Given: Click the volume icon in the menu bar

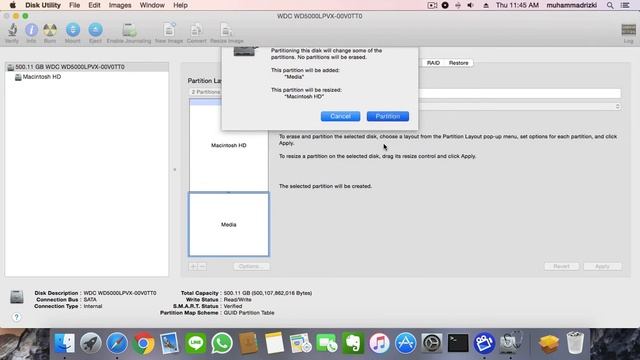Looking at the screenshot, I should (x=471, y=5).
